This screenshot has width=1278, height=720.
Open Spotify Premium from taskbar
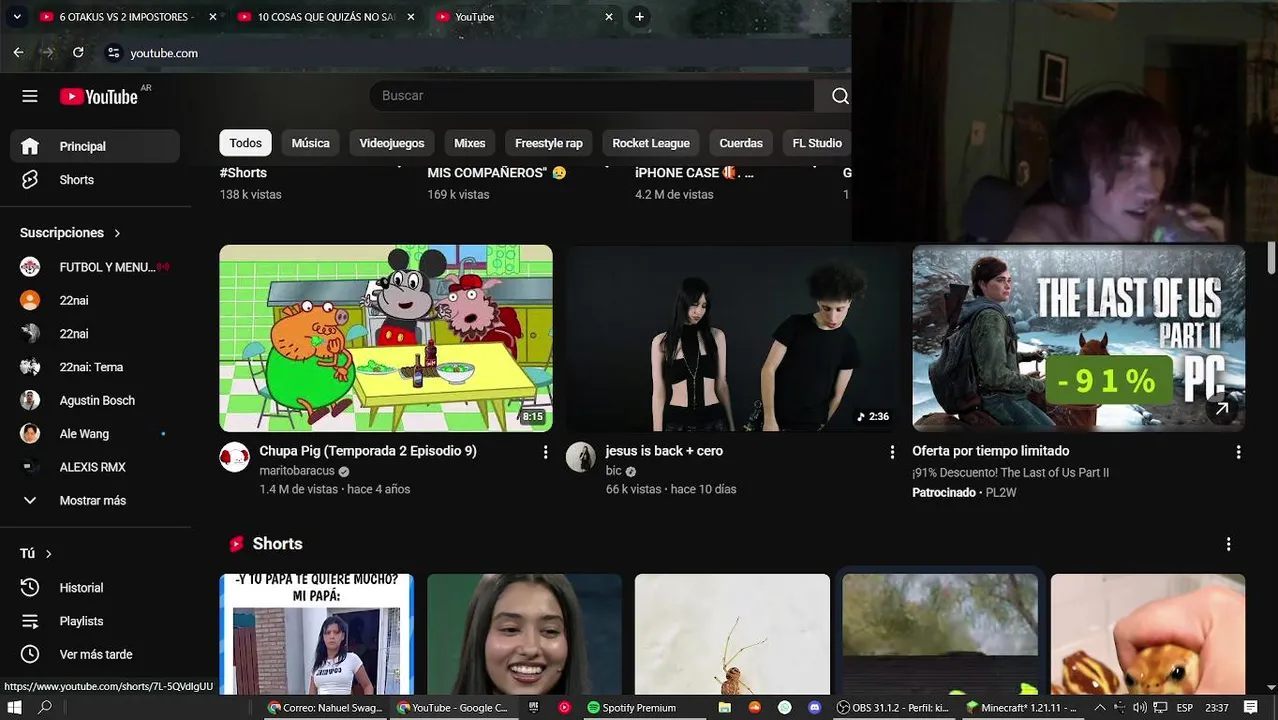tap(631, 707)
